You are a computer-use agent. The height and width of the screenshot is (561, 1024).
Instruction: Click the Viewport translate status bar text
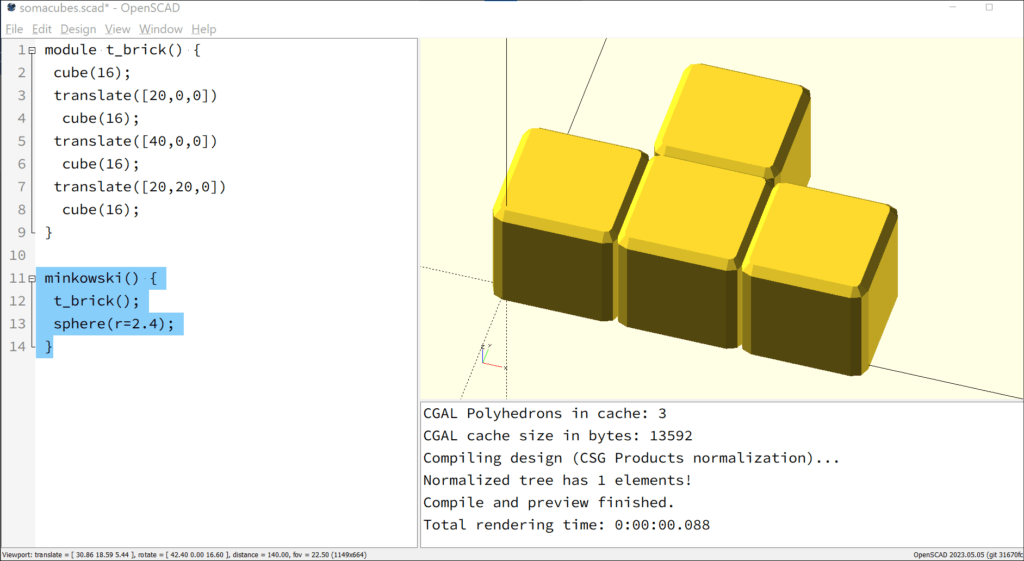pos(184,554)
